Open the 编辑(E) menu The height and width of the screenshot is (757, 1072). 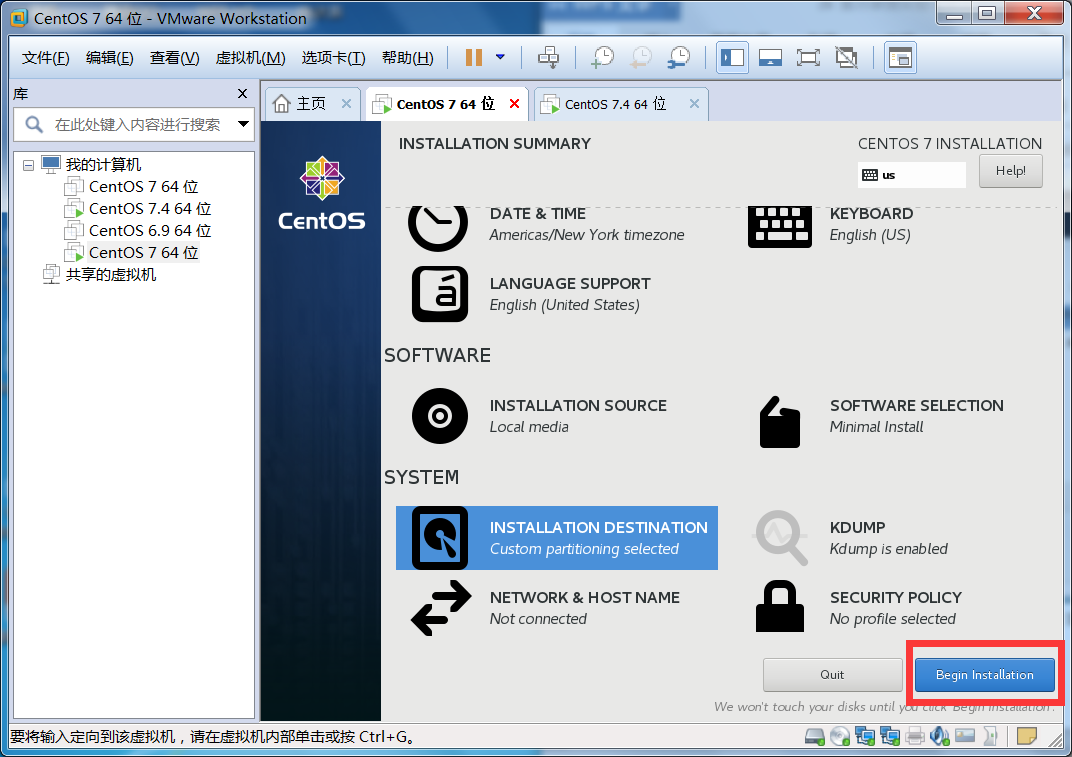click(109, 58)
